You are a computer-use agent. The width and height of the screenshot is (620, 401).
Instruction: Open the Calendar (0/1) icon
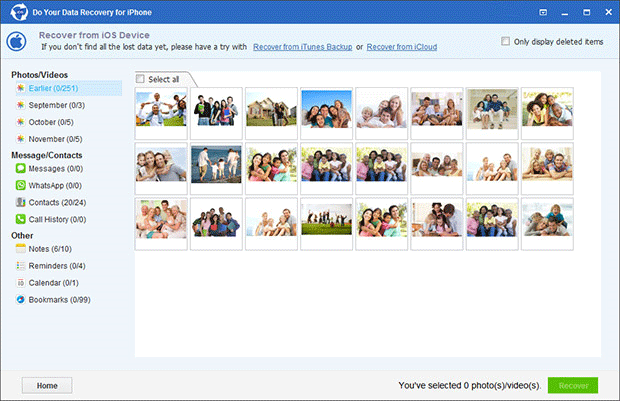tap(20, 283)
